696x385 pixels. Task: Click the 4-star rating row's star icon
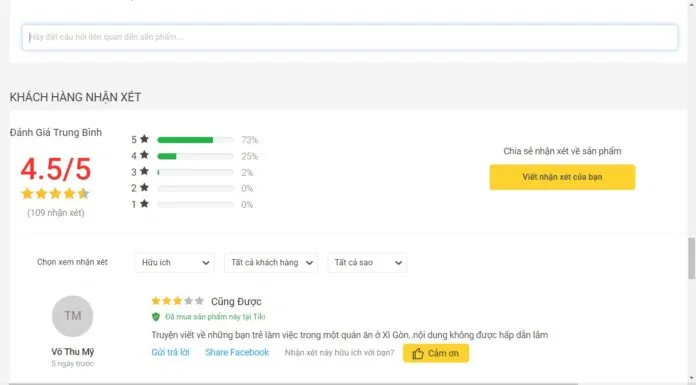[x=144, y=155]
